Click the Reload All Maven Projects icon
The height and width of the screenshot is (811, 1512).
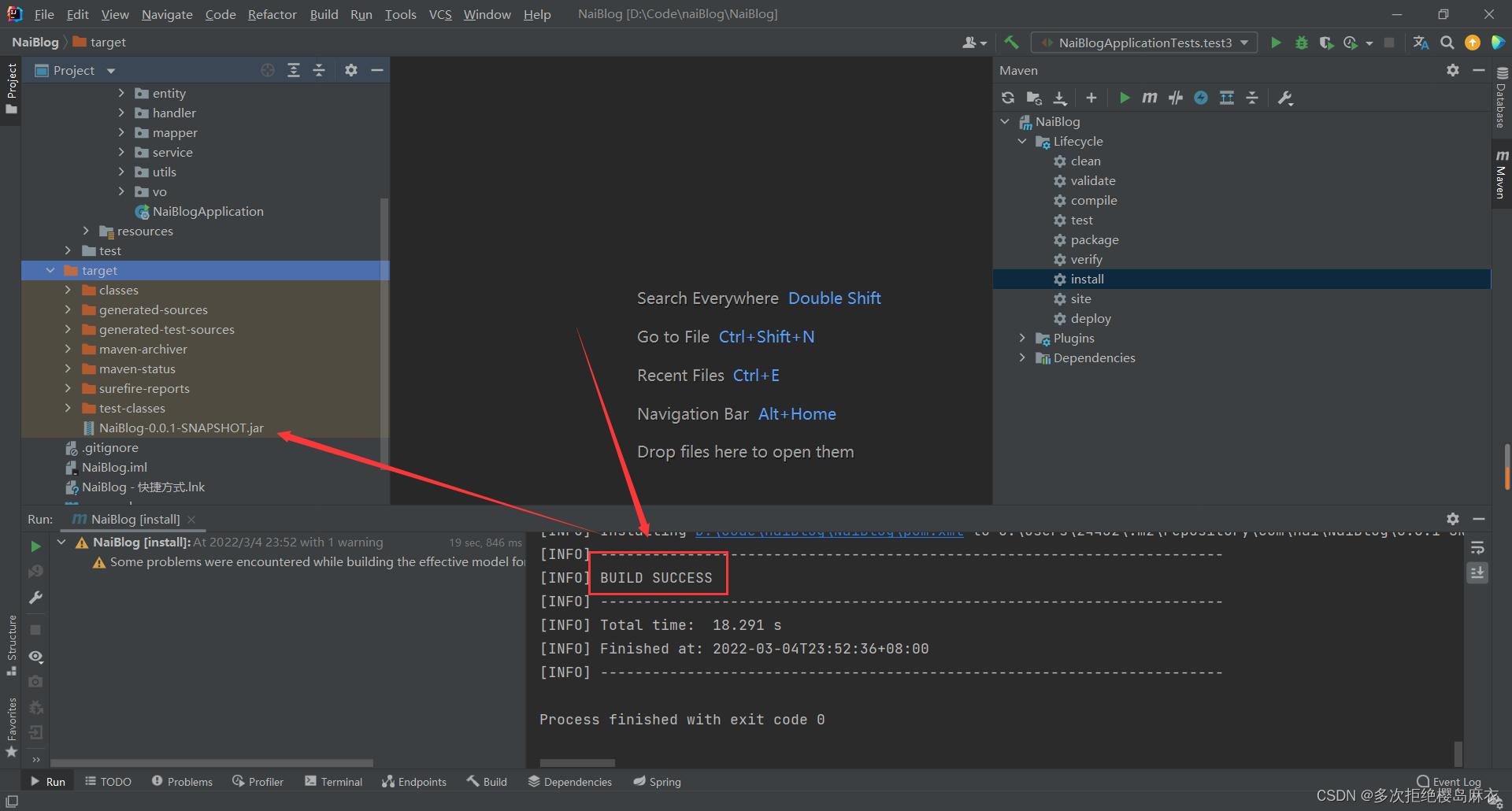1008,98
